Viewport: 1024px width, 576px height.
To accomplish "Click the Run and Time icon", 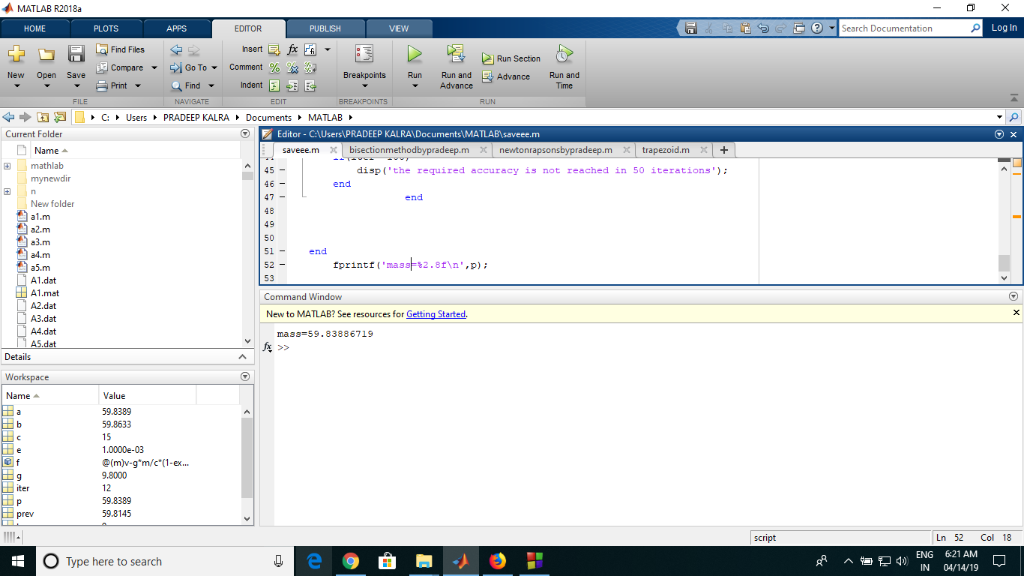I will tap(564, 54).
